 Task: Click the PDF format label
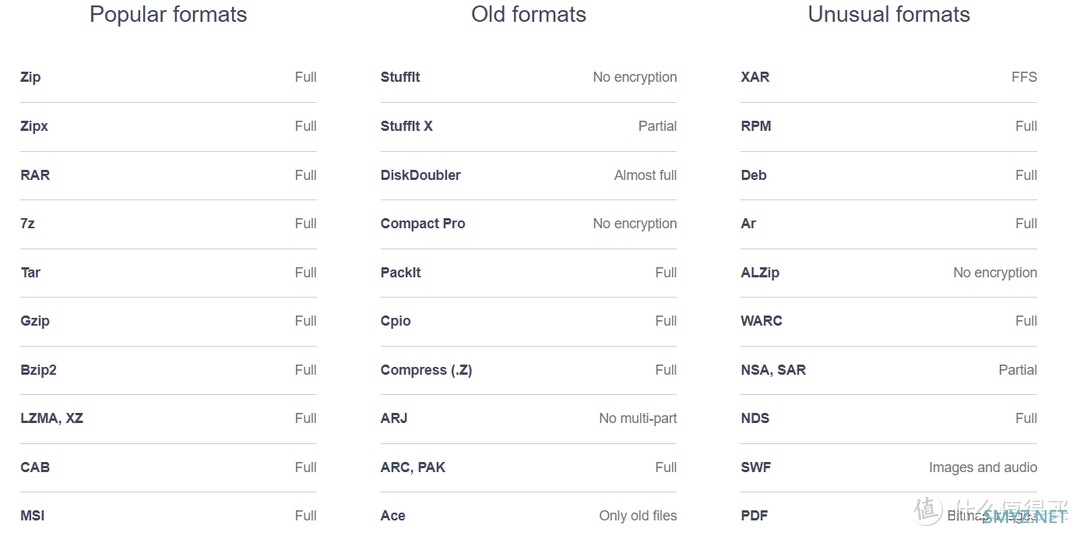[754, 515]
